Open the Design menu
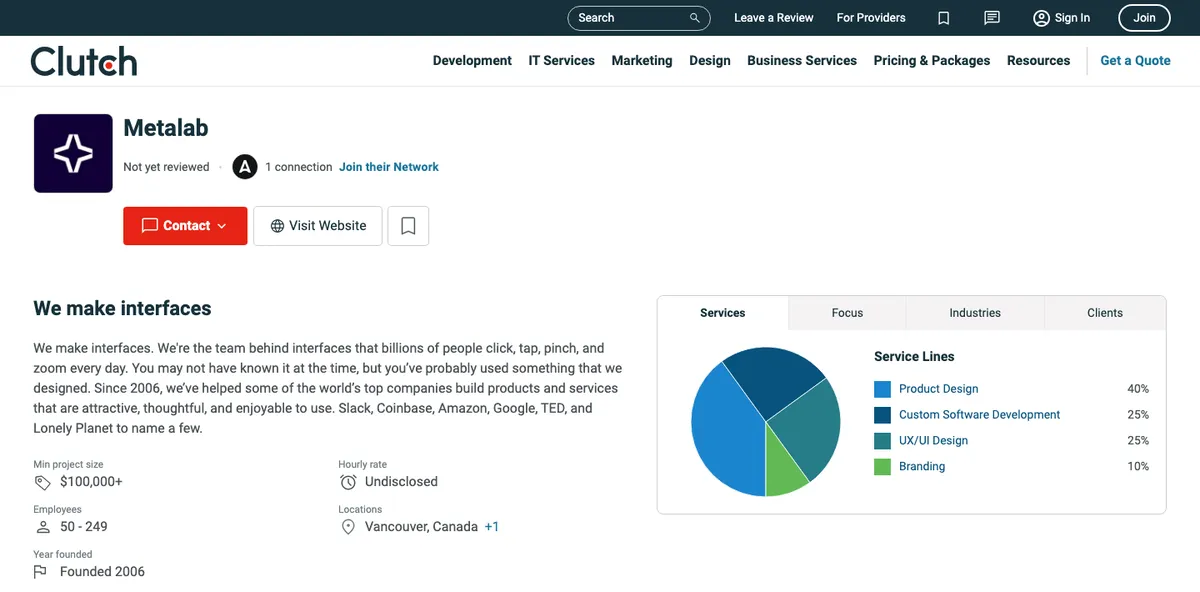1200x592 pixels. point(710,61)
